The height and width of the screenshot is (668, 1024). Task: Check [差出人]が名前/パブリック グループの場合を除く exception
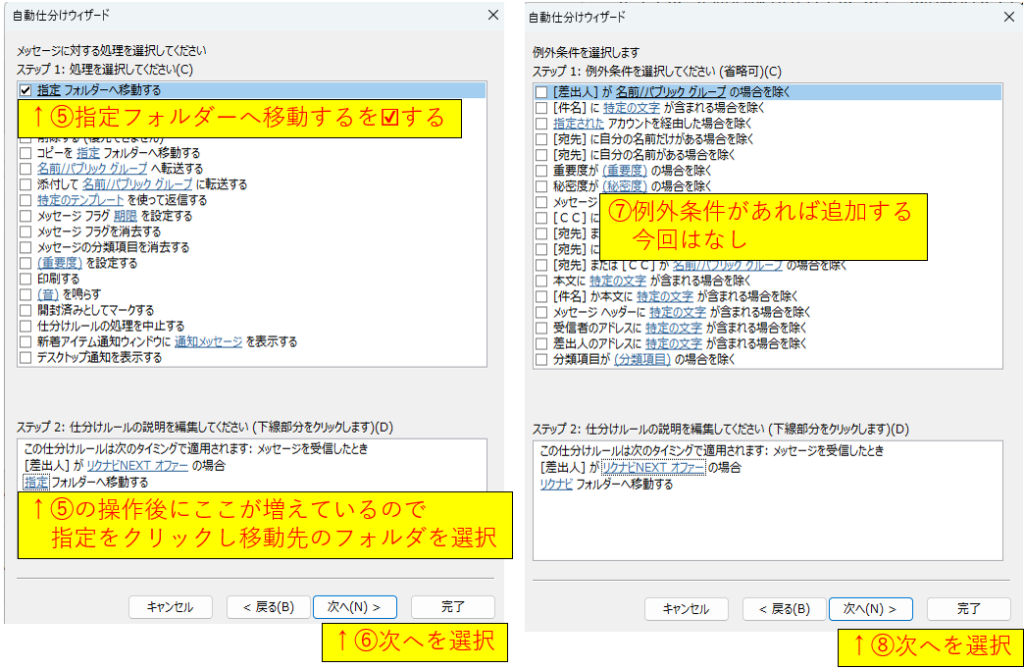541,92
